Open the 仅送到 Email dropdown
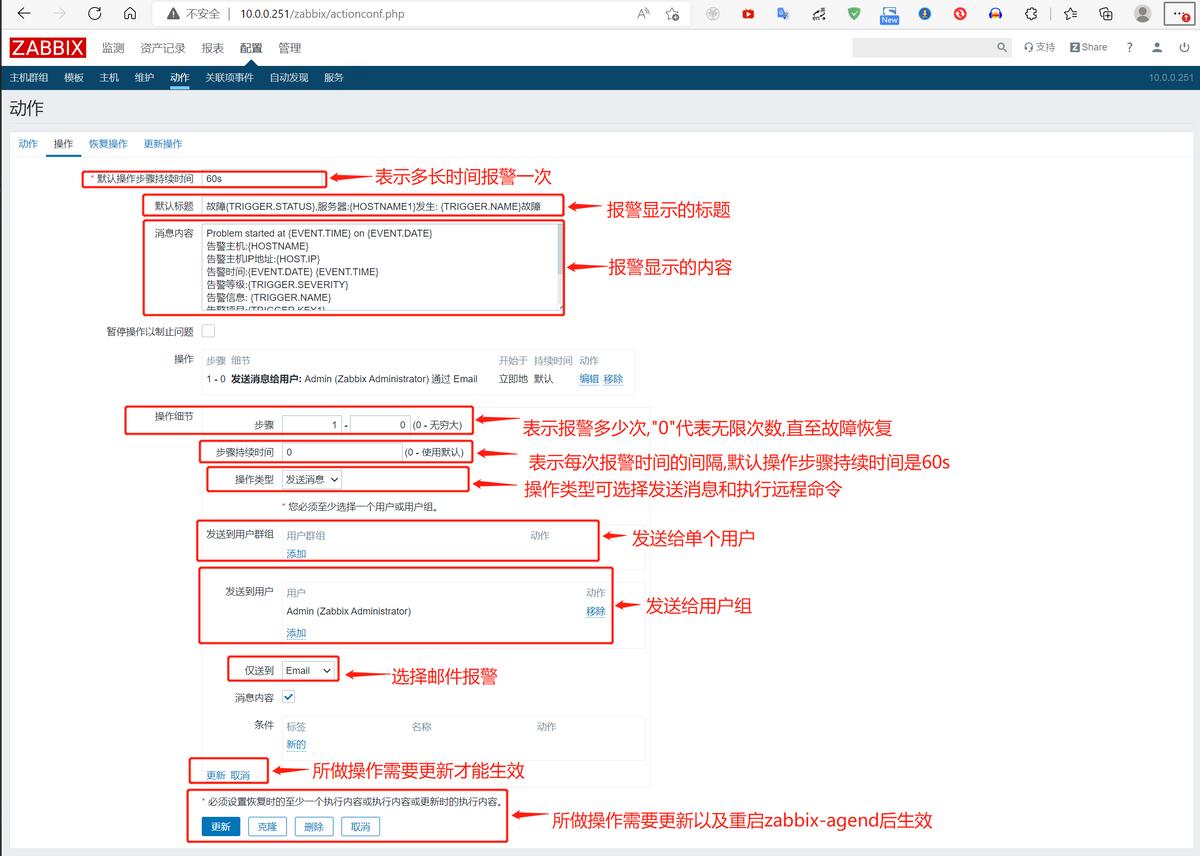Screen dimensions: 1200x856 pos(310,668)
